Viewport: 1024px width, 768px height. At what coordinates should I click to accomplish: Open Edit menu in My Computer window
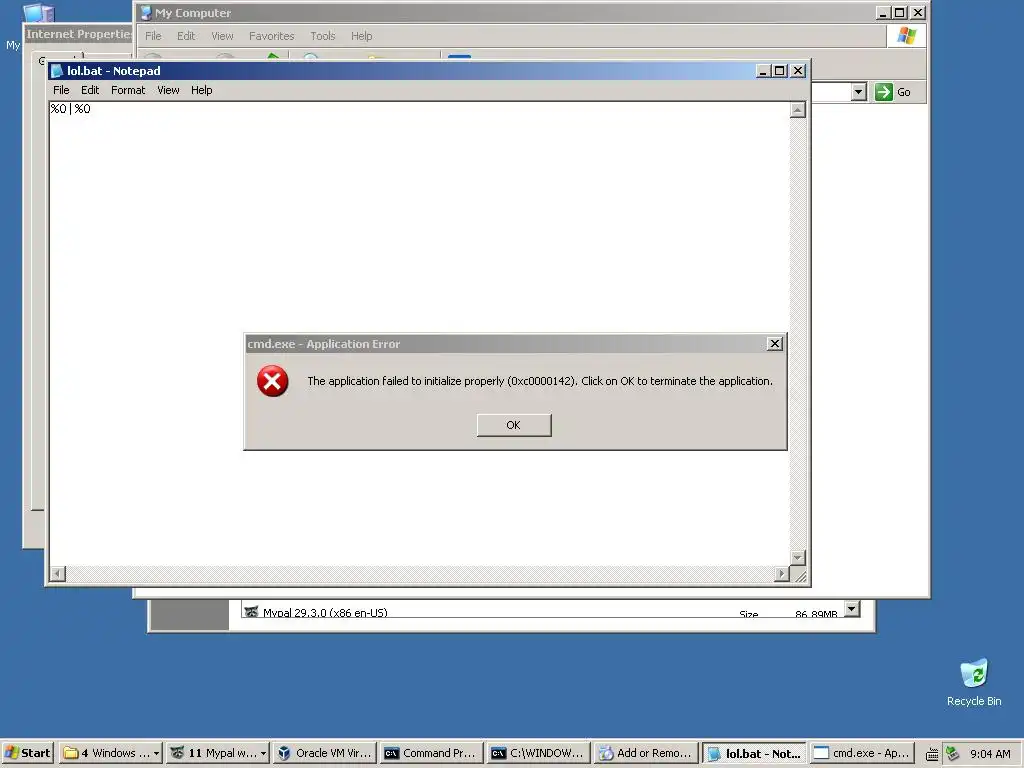click(x=186, y=36)
